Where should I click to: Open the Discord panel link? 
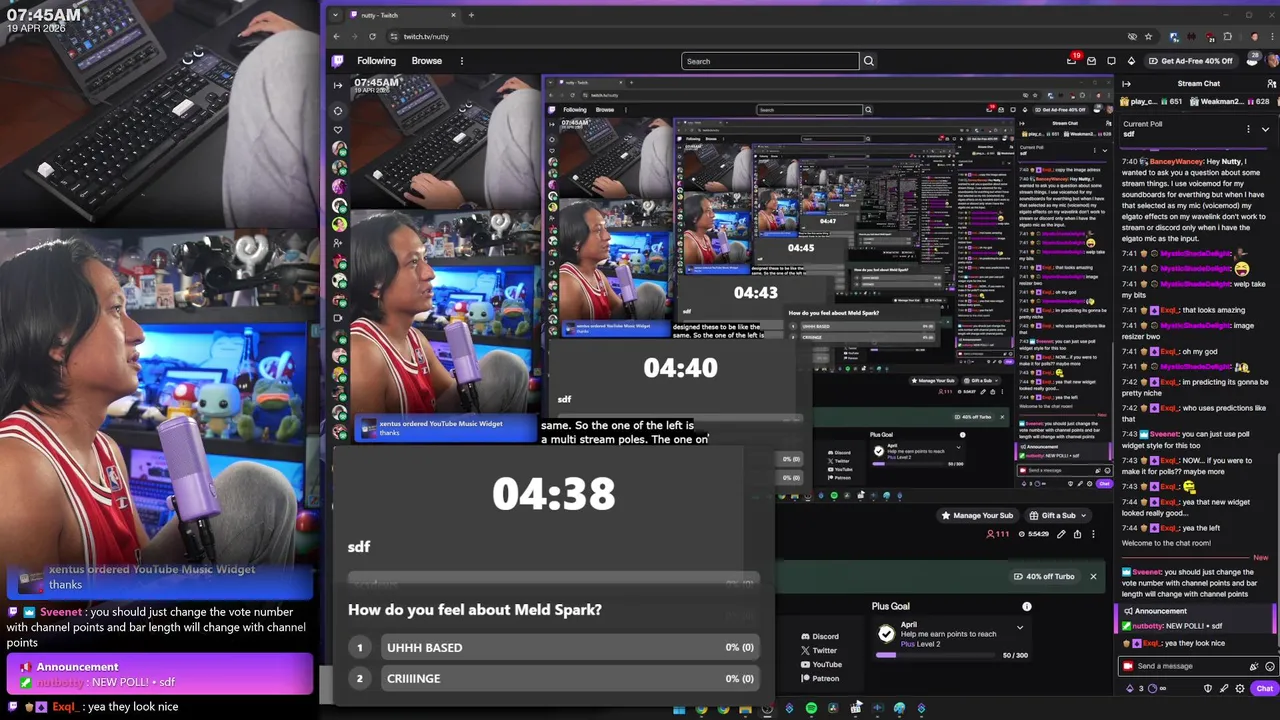point(820,636)
